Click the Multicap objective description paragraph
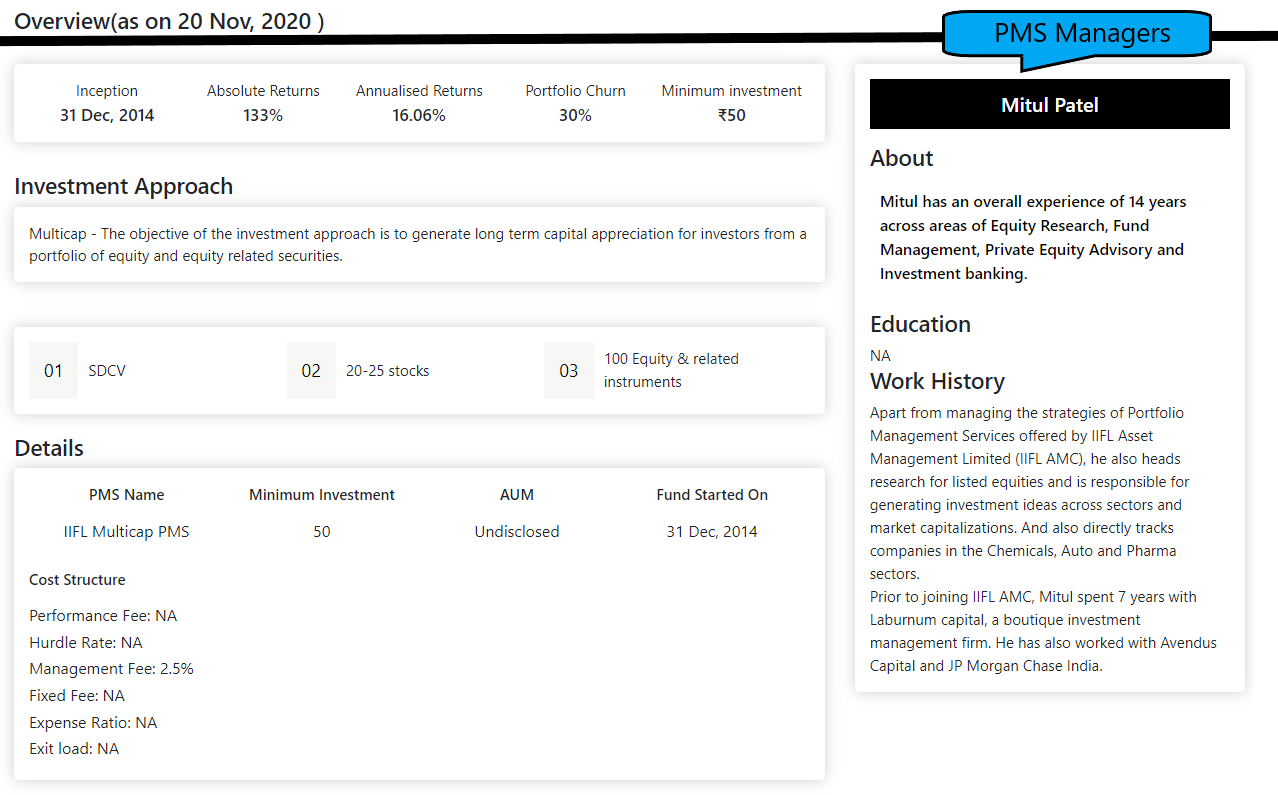 pyautogui.click(x=418, y=245)
